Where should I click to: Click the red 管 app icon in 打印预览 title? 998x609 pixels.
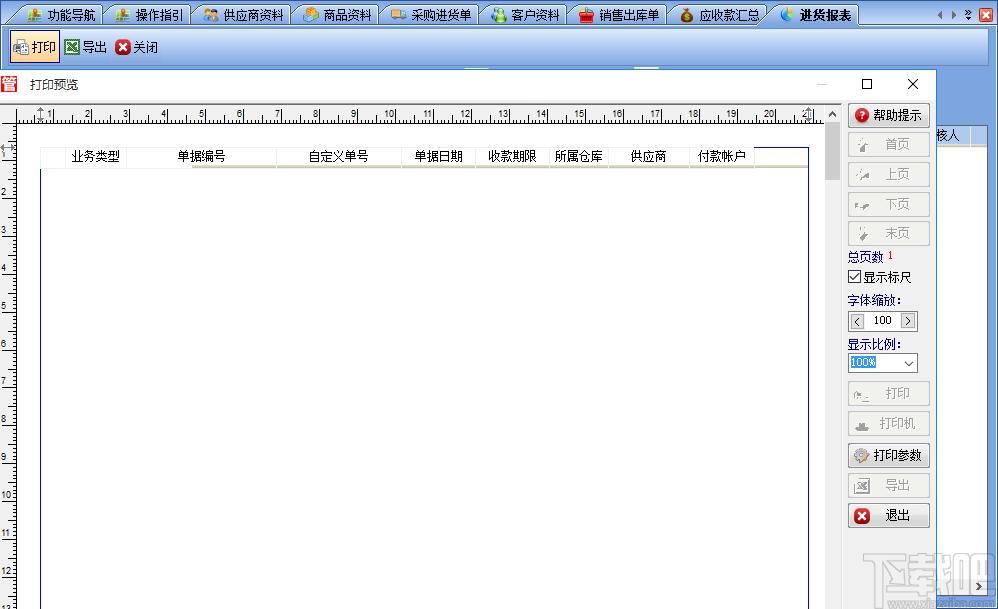(x=9, y=84)
